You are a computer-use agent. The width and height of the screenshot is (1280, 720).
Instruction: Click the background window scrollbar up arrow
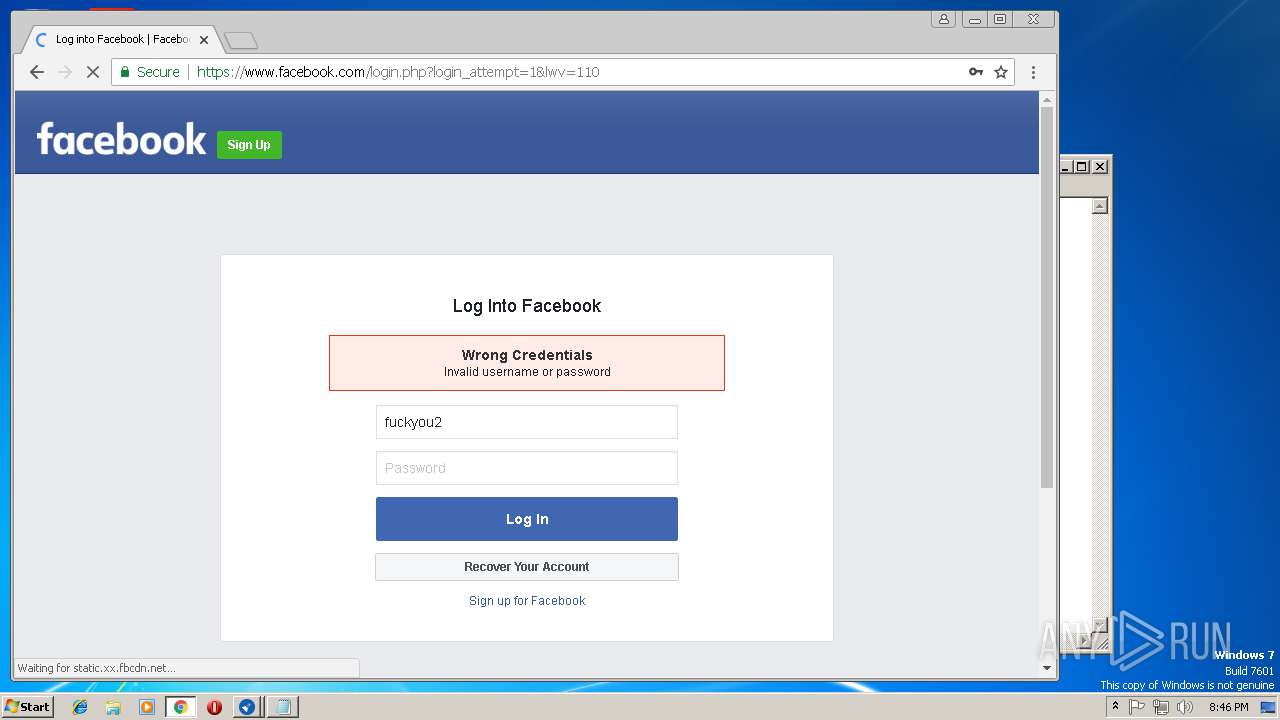(x=1100, y=206)
